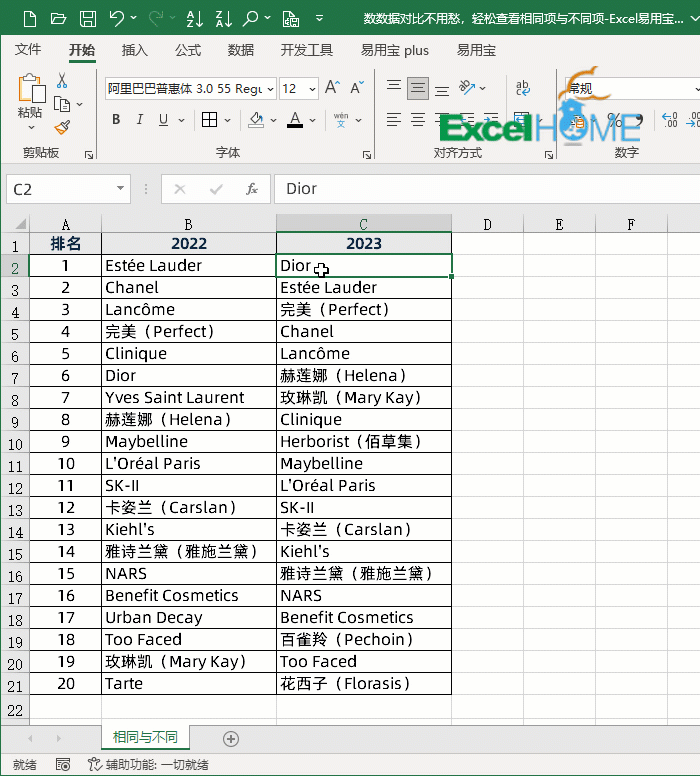Select the 相同与不同 sheet tab
Viewport: 700px width, 776px height.
tap(145, 737)
